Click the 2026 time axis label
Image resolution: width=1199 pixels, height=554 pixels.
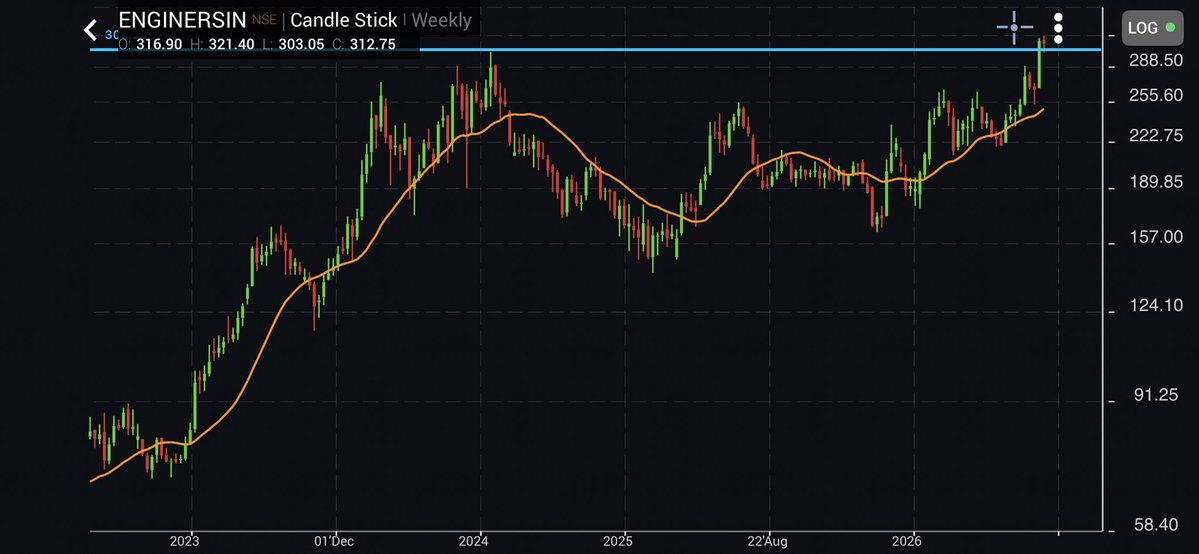click(x=907, y=542)
